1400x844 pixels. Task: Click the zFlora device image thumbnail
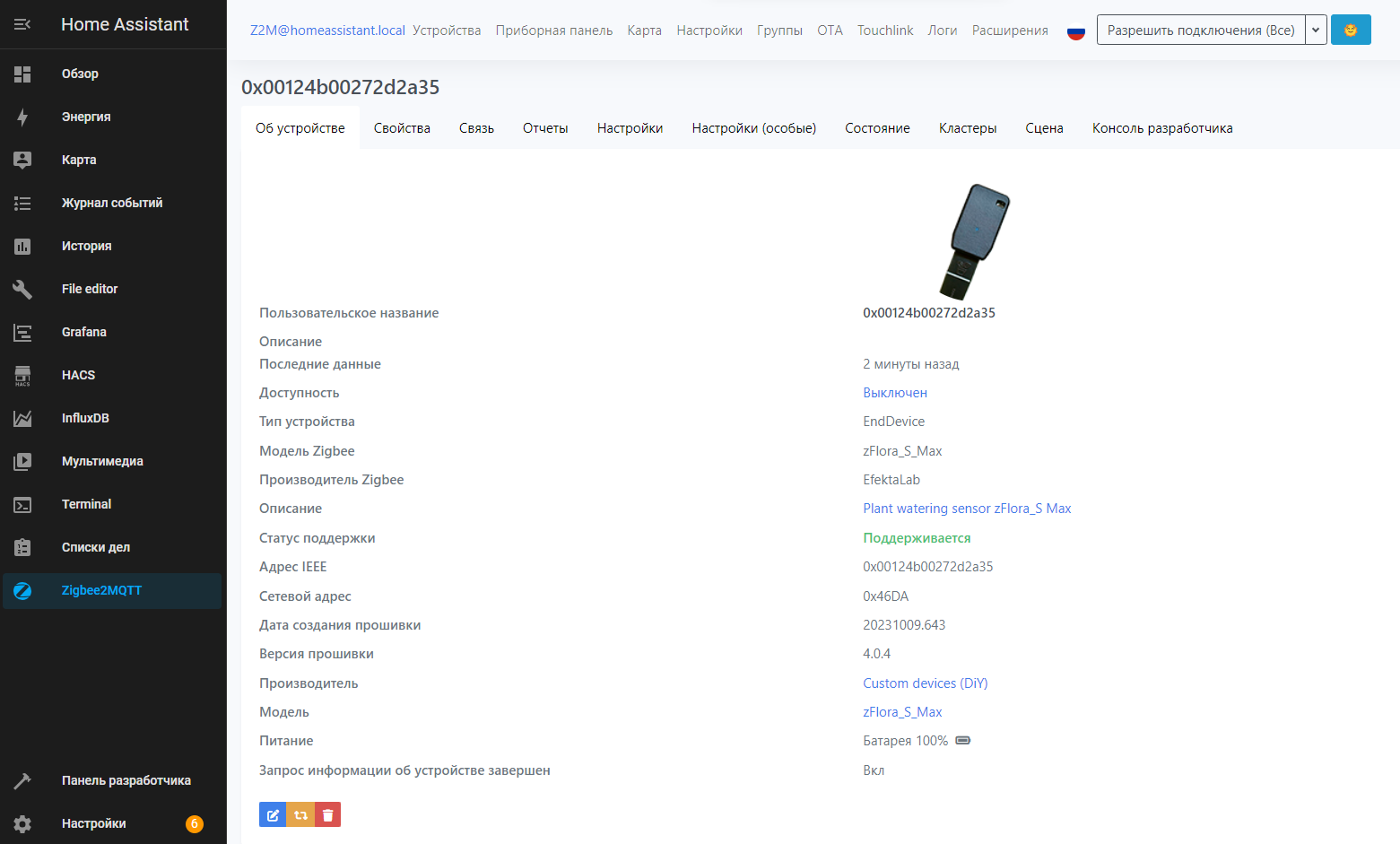click(977, 240)
